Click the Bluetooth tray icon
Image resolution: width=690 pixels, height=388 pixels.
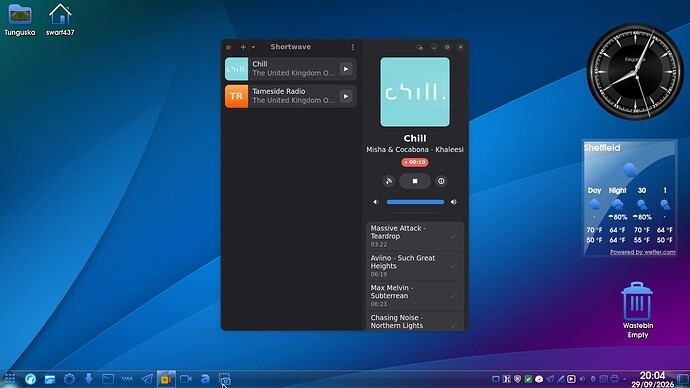(x=593, y=379)
